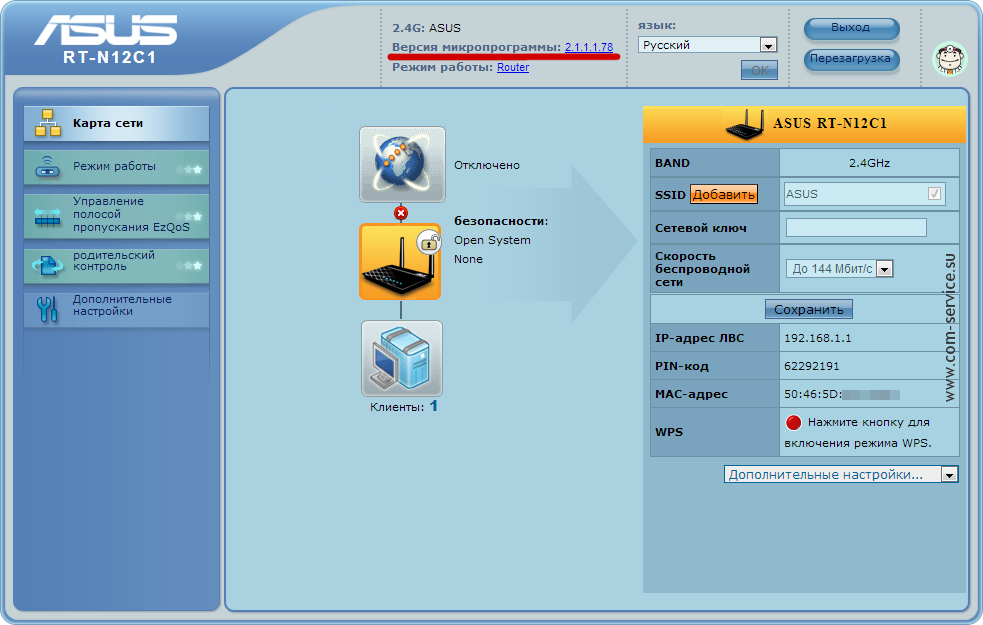The height and width of the screenshot is (625, 983).
Task: Click the client count number 1
Action: (x=433, y=406)
